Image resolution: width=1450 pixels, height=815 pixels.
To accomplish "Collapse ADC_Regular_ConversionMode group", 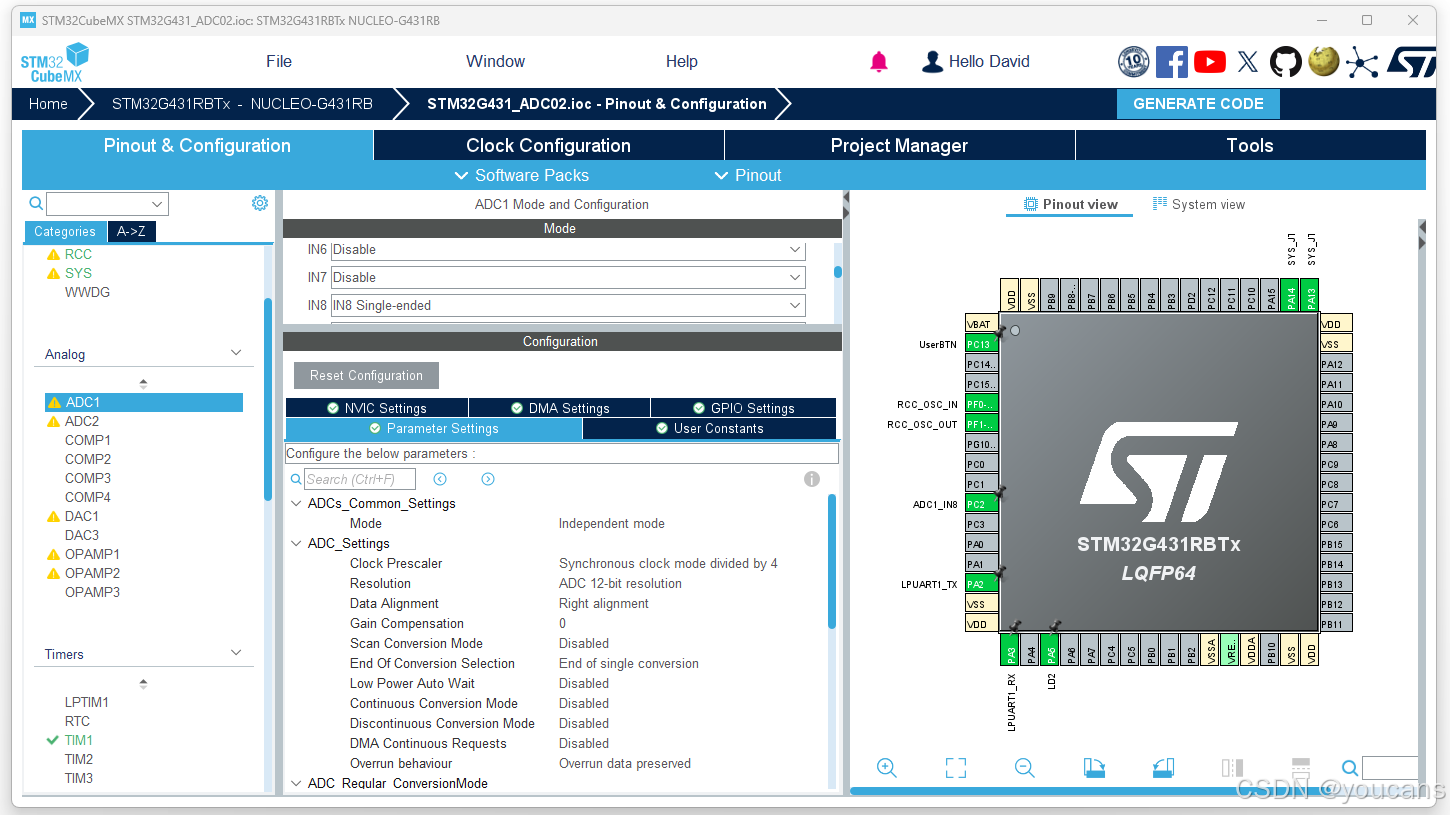I will (296, 783).
